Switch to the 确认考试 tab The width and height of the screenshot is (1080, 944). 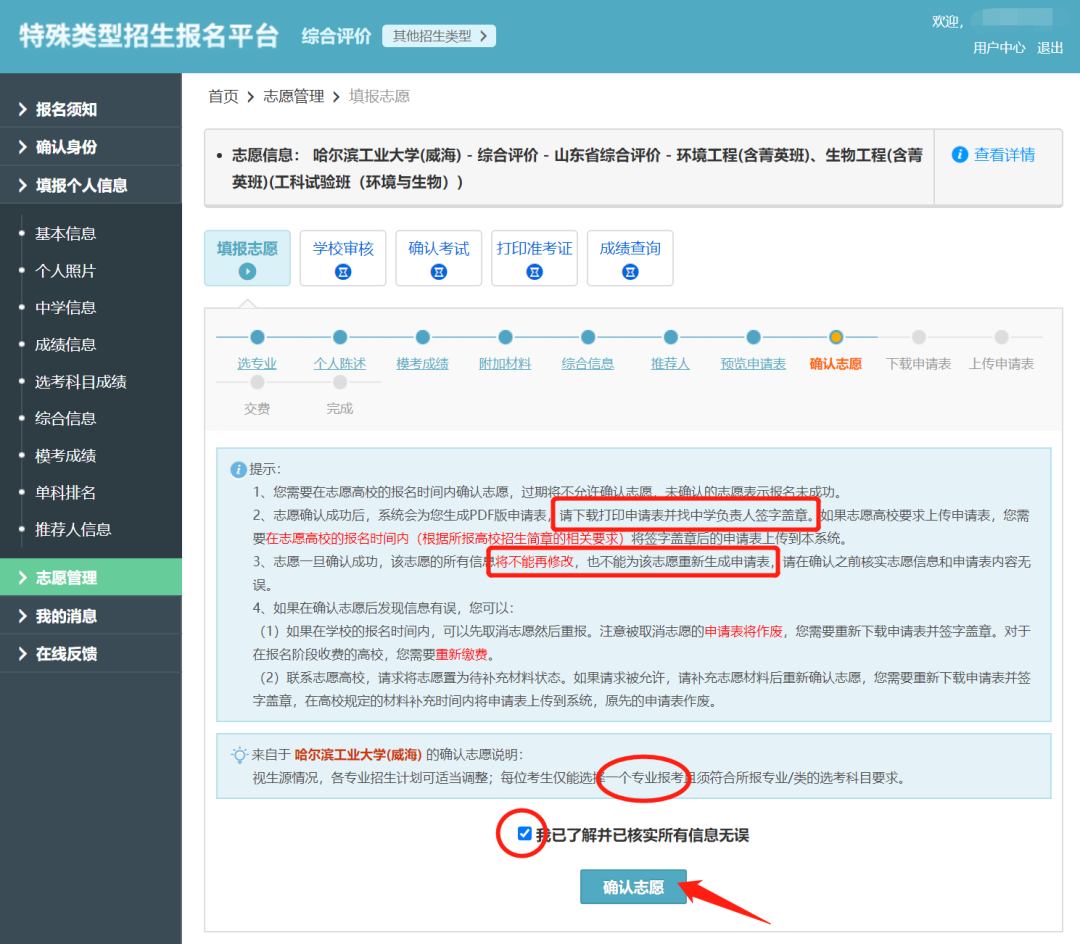(439, 258)
